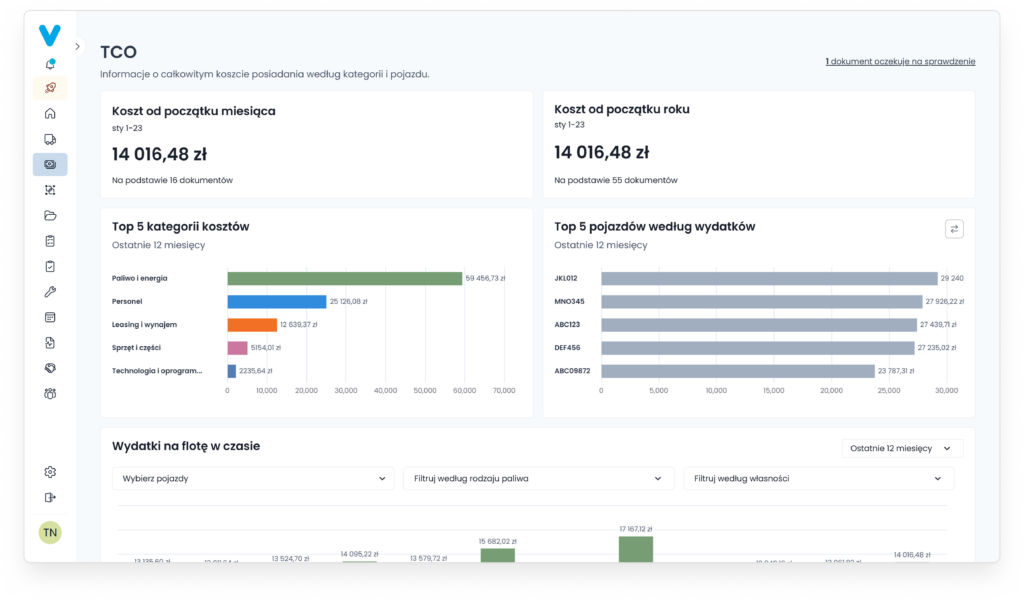1024x600 pixels.
Task: Open the notifications bell icon
Action: click(50, 63)
